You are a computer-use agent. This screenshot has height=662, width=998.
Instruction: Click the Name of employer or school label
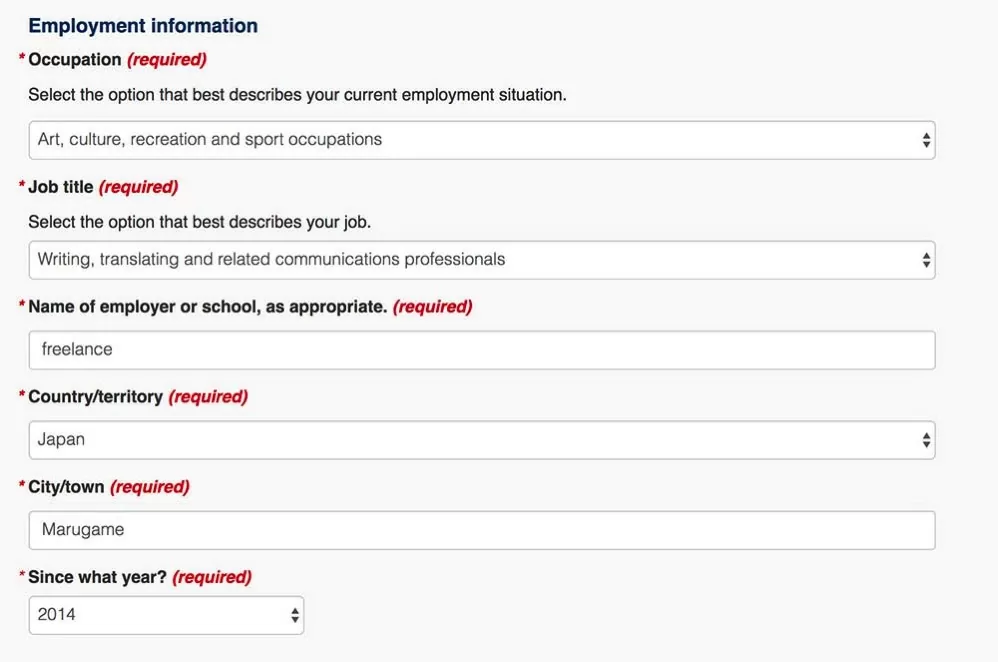coord(207,307)
